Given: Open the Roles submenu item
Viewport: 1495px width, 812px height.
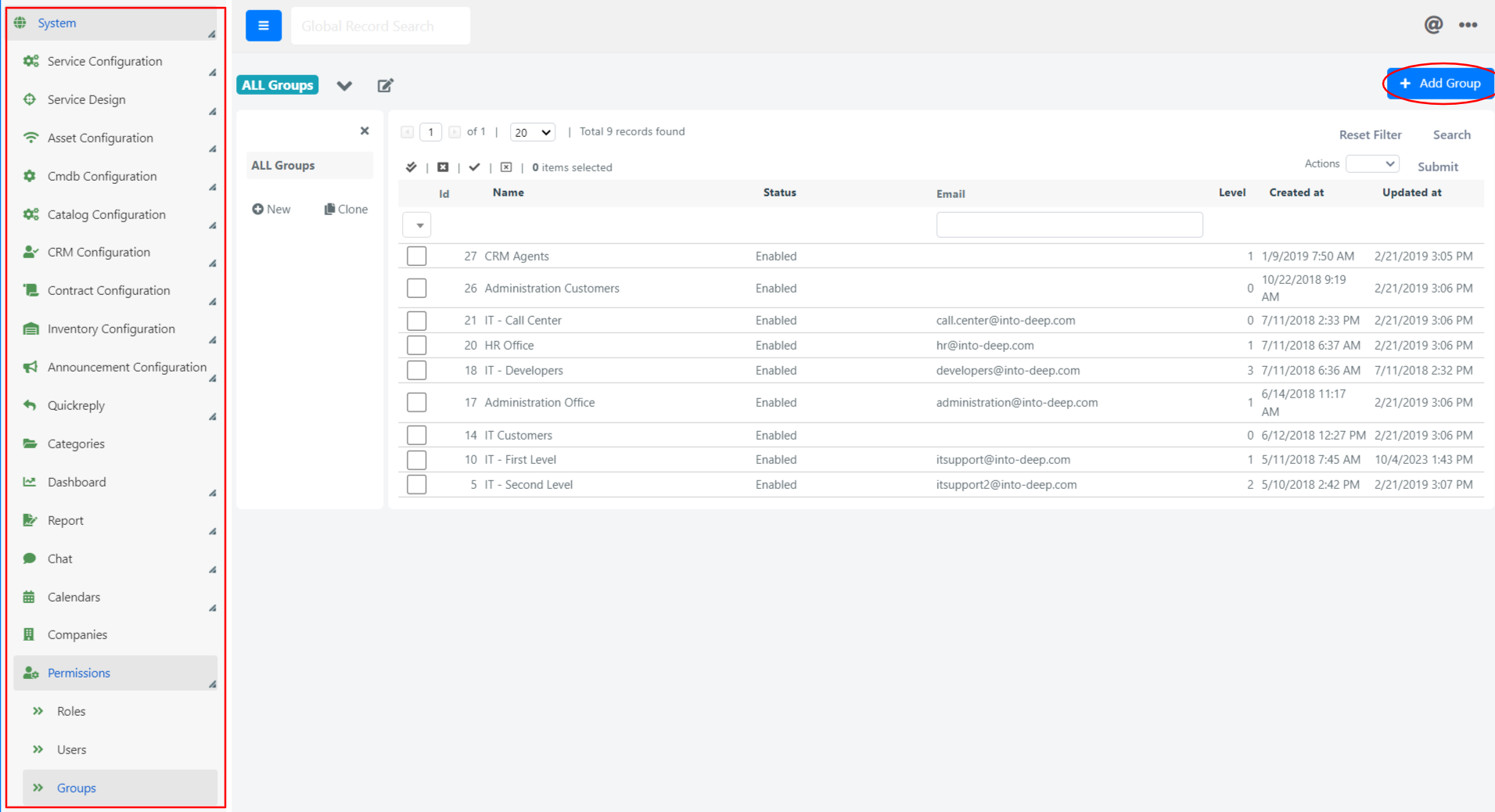Looking at the screenshot, I should [x=71, y=711].
